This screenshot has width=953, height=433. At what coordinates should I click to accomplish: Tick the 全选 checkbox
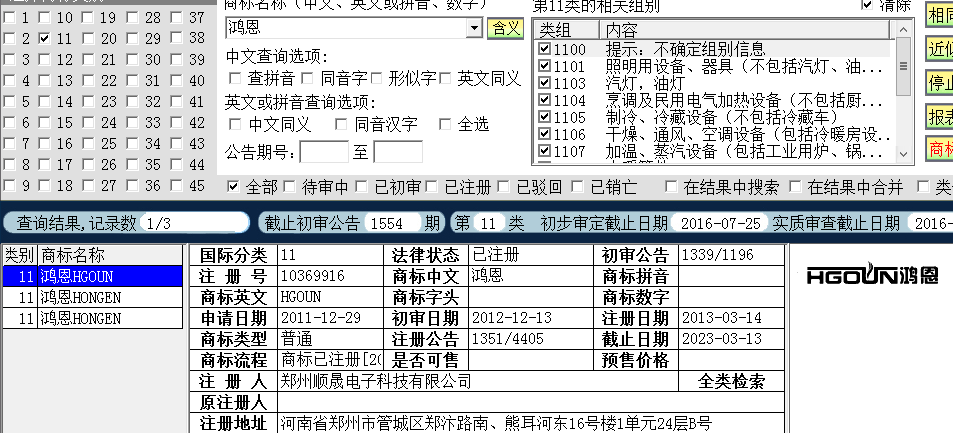tap(445, 125)
